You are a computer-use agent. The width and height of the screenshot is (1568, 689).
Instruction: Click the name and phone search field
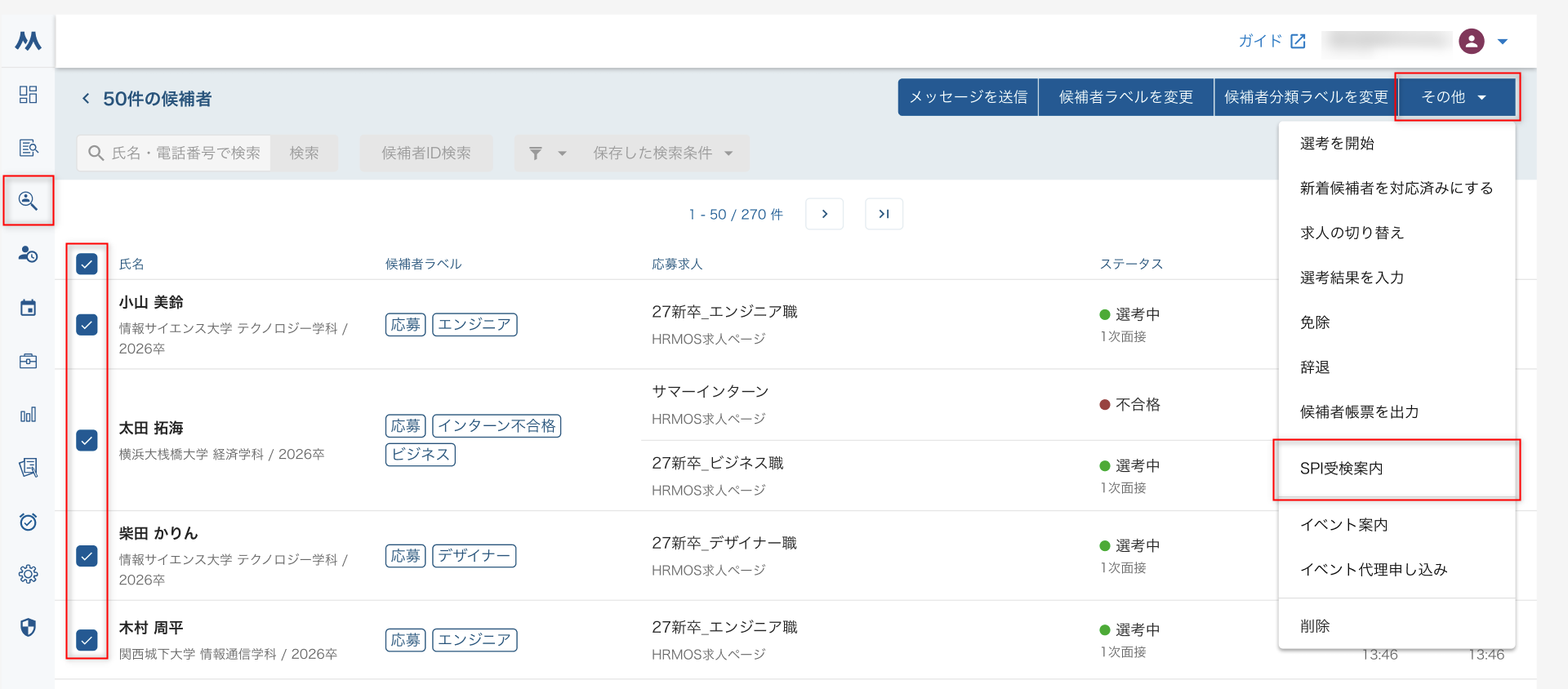(185, 153)
